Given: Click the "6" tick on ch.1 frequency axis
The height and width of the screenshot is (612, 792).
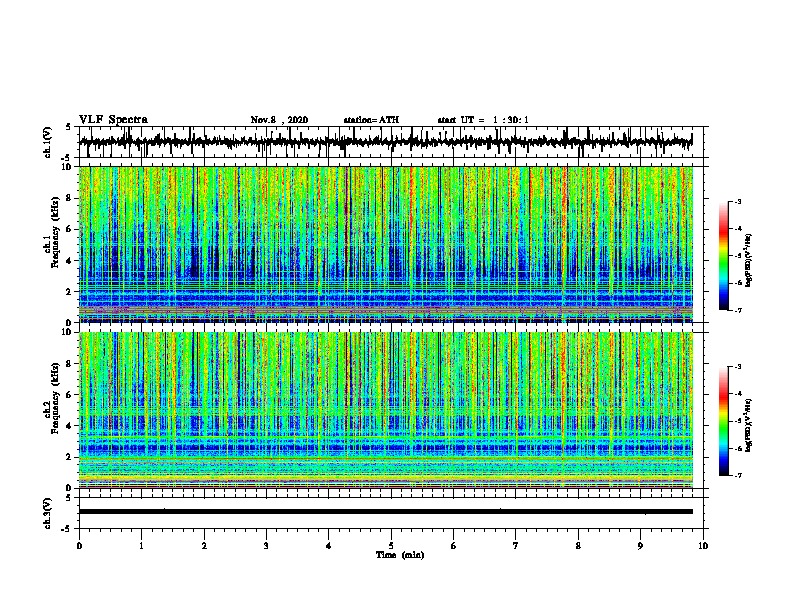Looking at the screenshot, I should [69, 229].
